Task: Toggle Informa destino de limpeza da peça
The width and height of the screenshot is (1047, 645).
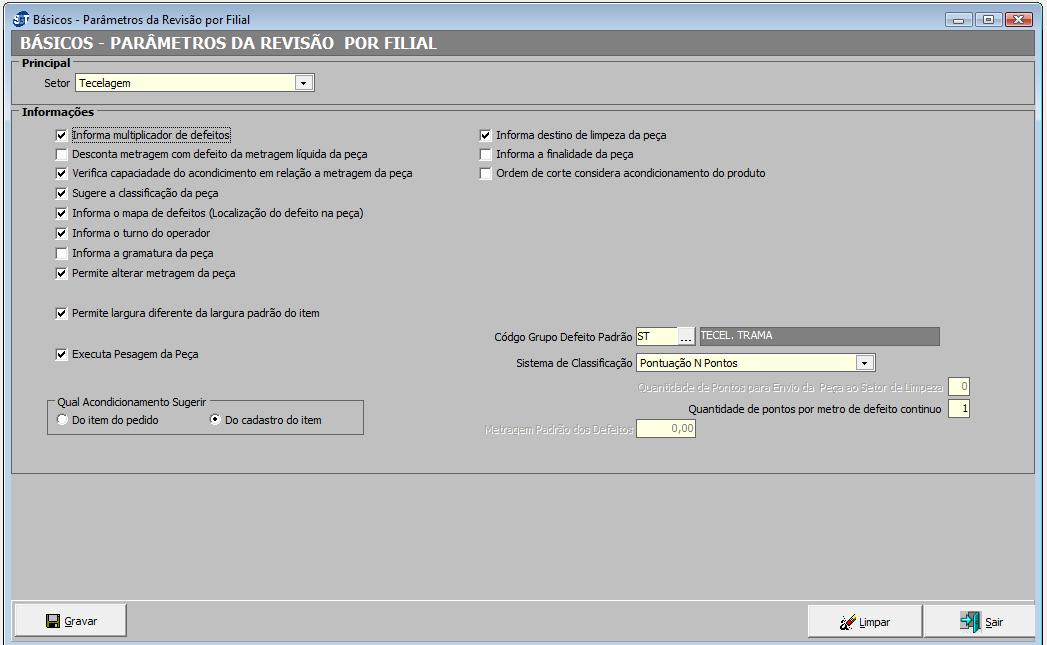Action: pyautogui.click(x=486, y=135)
